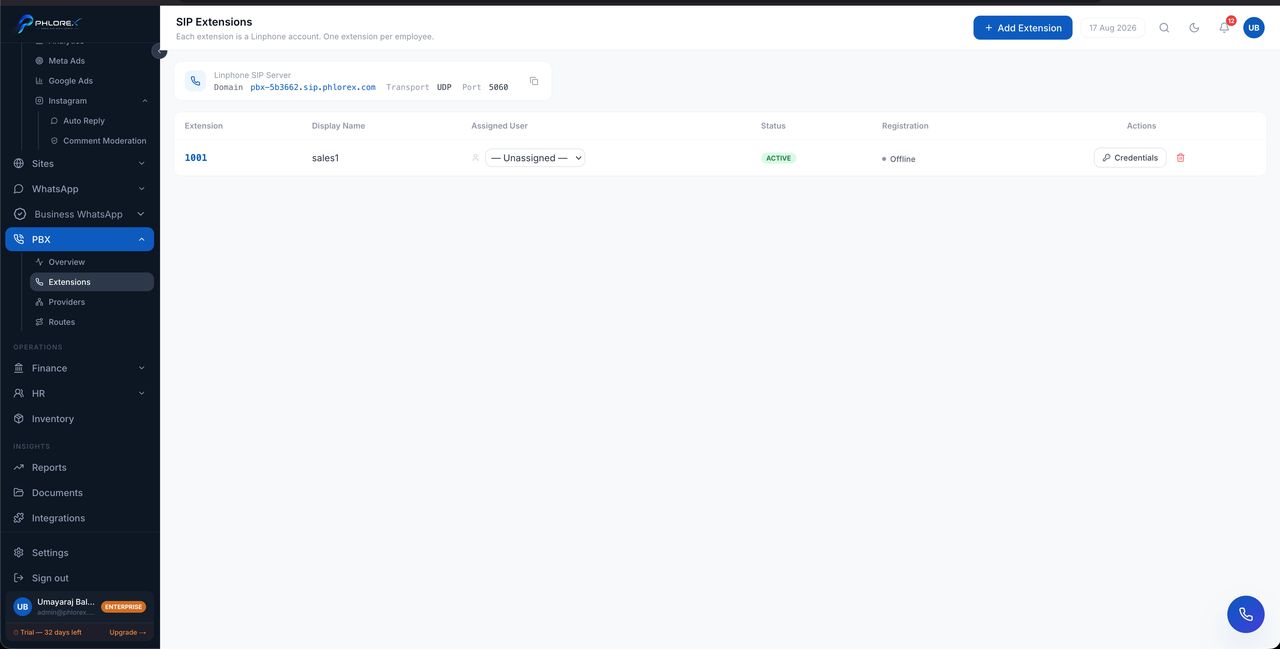The height and width of the screenshot is (649, 1280).
Task: Collapse the PBX menu
Action: (79, 240)
